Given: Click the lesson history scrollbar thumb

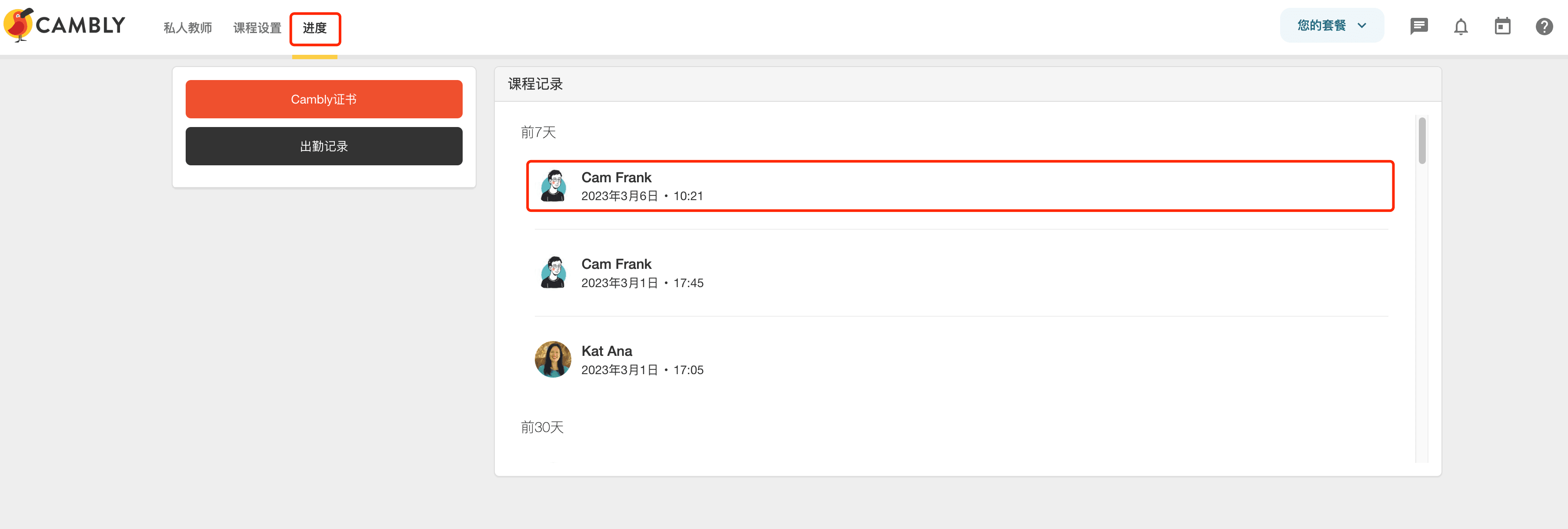Looking at the screenshot, I should click(1422, 141).
